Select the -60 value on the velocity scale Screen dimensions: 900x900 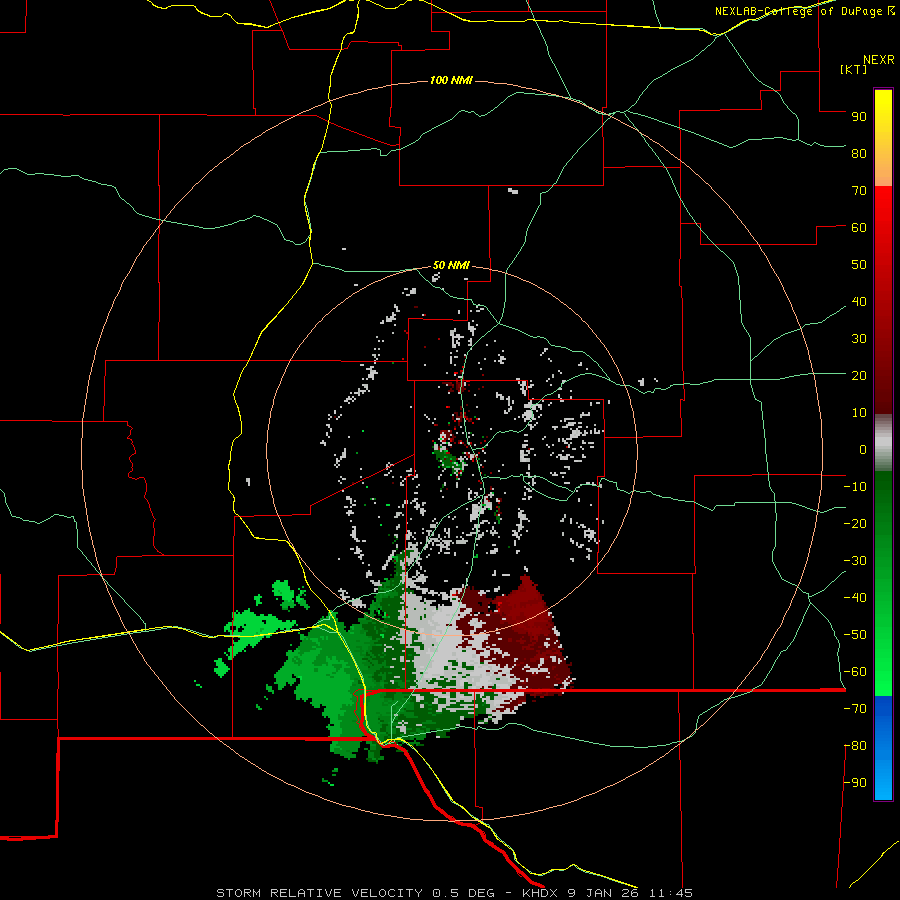pyautogui.click(x=855, y=672)
